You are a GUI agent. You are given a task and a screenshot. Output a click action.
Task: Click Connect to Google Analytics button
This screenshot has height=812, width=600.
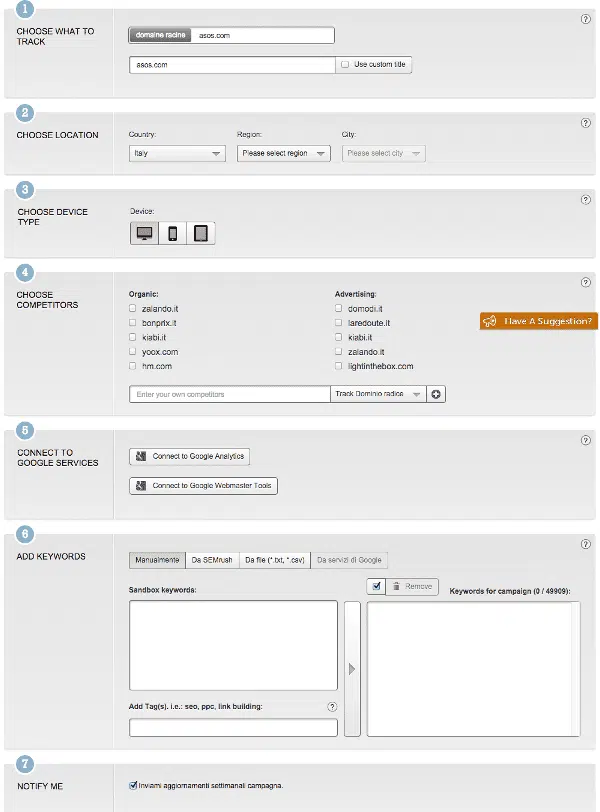(189, 456)
